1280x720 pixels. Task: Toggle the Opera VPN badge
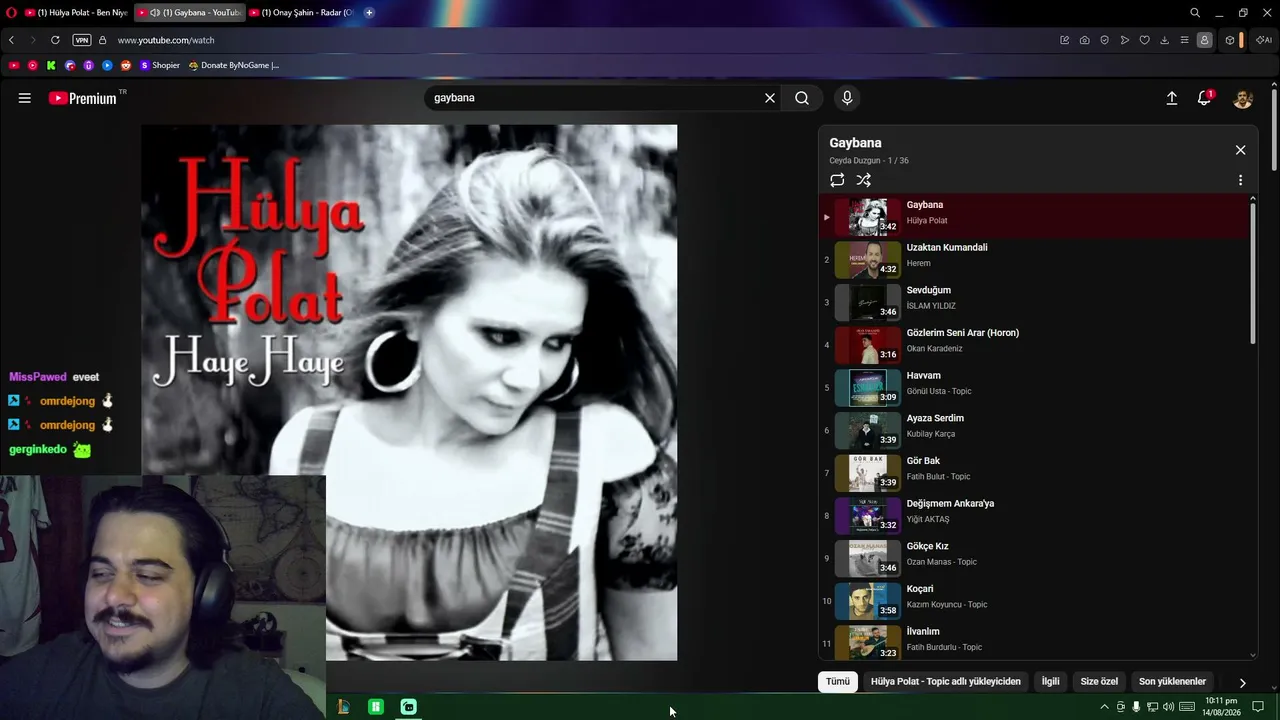pos(82,40)
